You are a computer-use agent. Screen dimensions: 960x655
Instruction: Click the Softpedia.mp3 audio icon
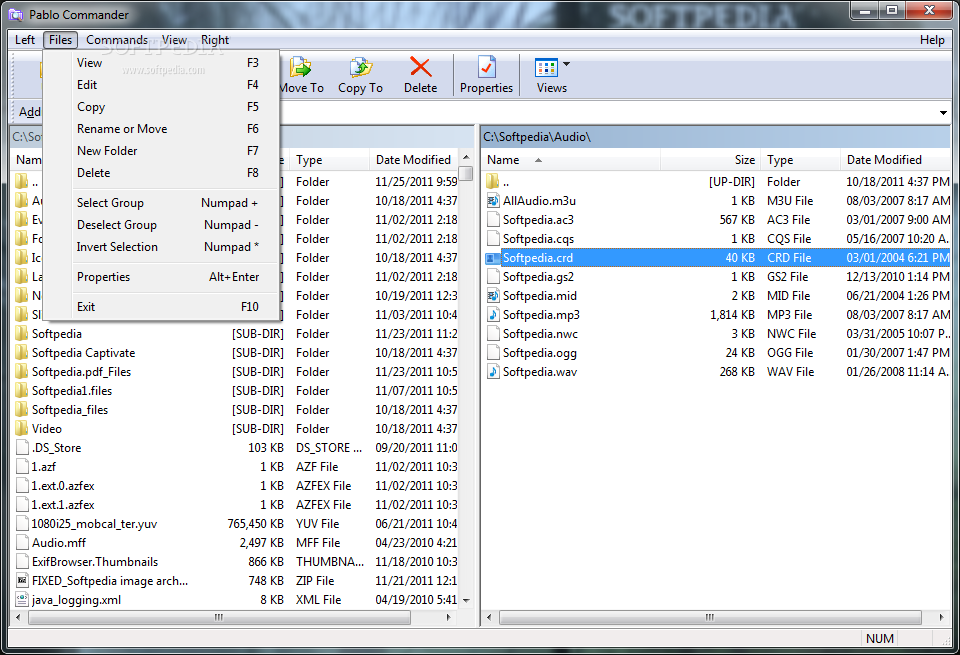click(493, 315)
